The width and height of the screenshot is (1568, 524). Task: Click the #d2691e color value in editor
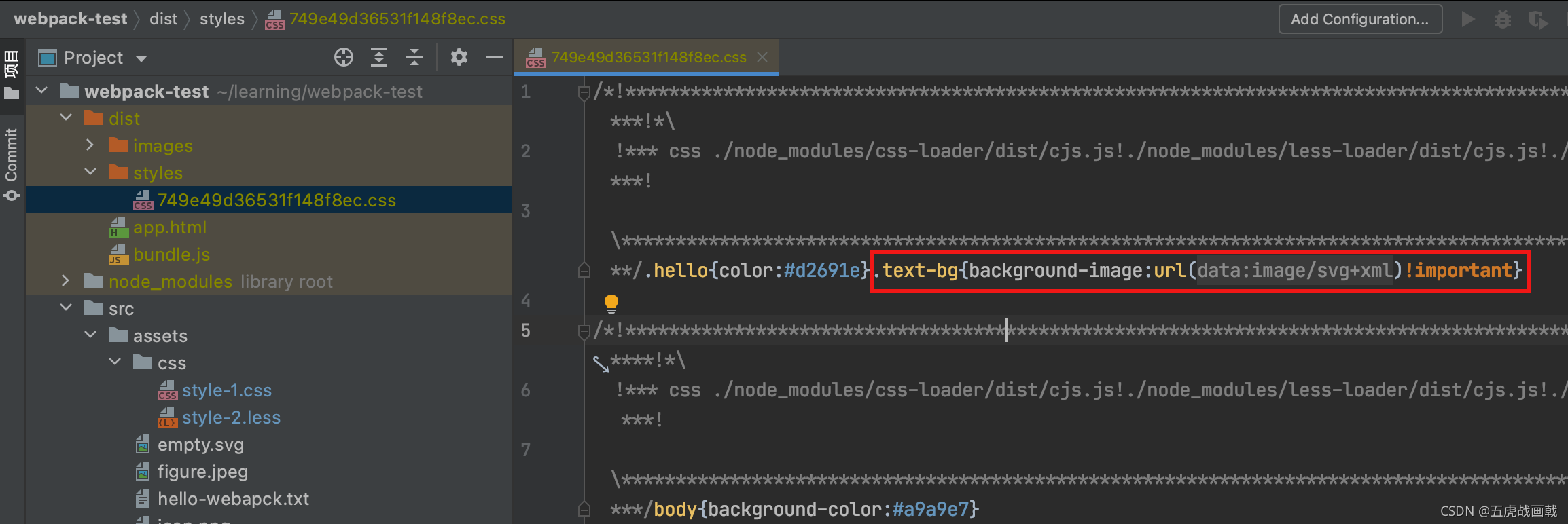(x=822, y=271)
